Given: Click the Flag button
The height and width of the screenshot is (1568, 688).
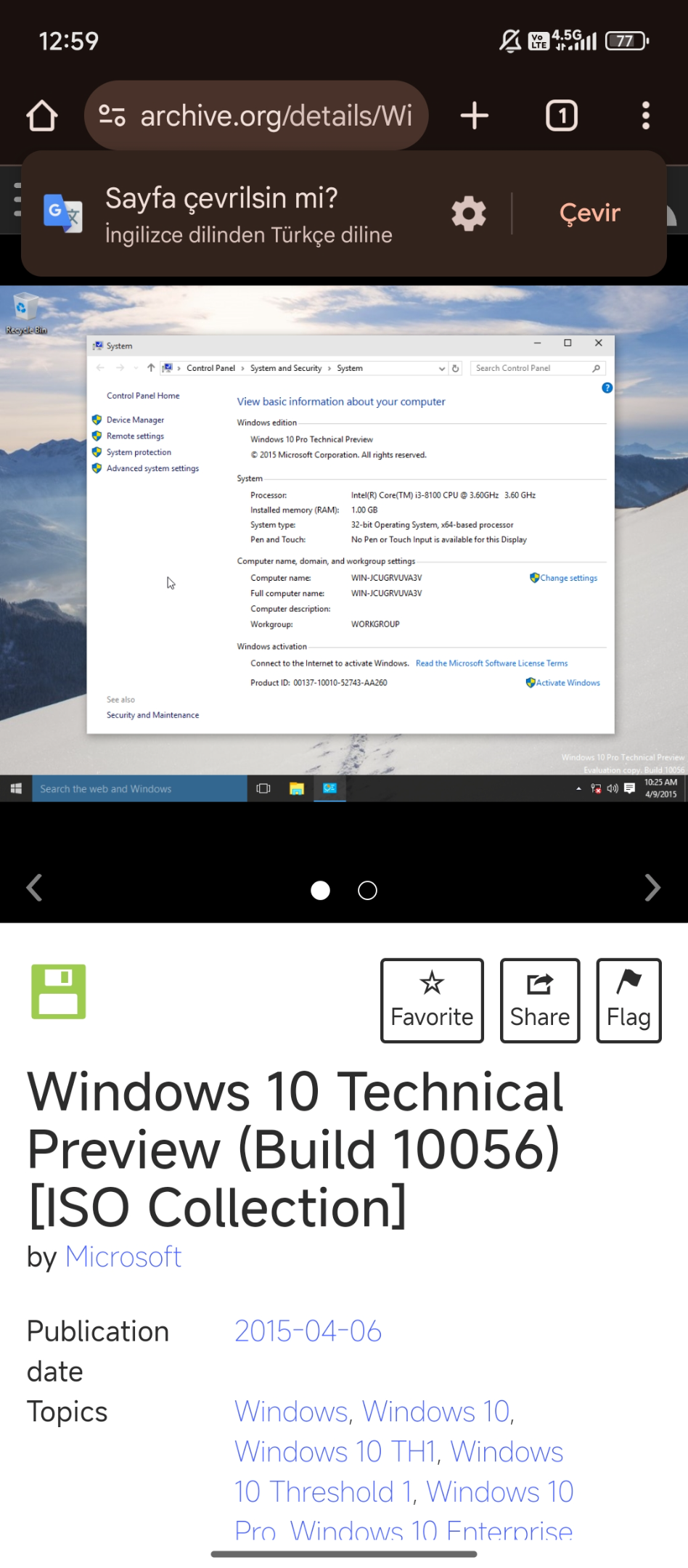Looking at the screenshot, I should click(628, 1000).
